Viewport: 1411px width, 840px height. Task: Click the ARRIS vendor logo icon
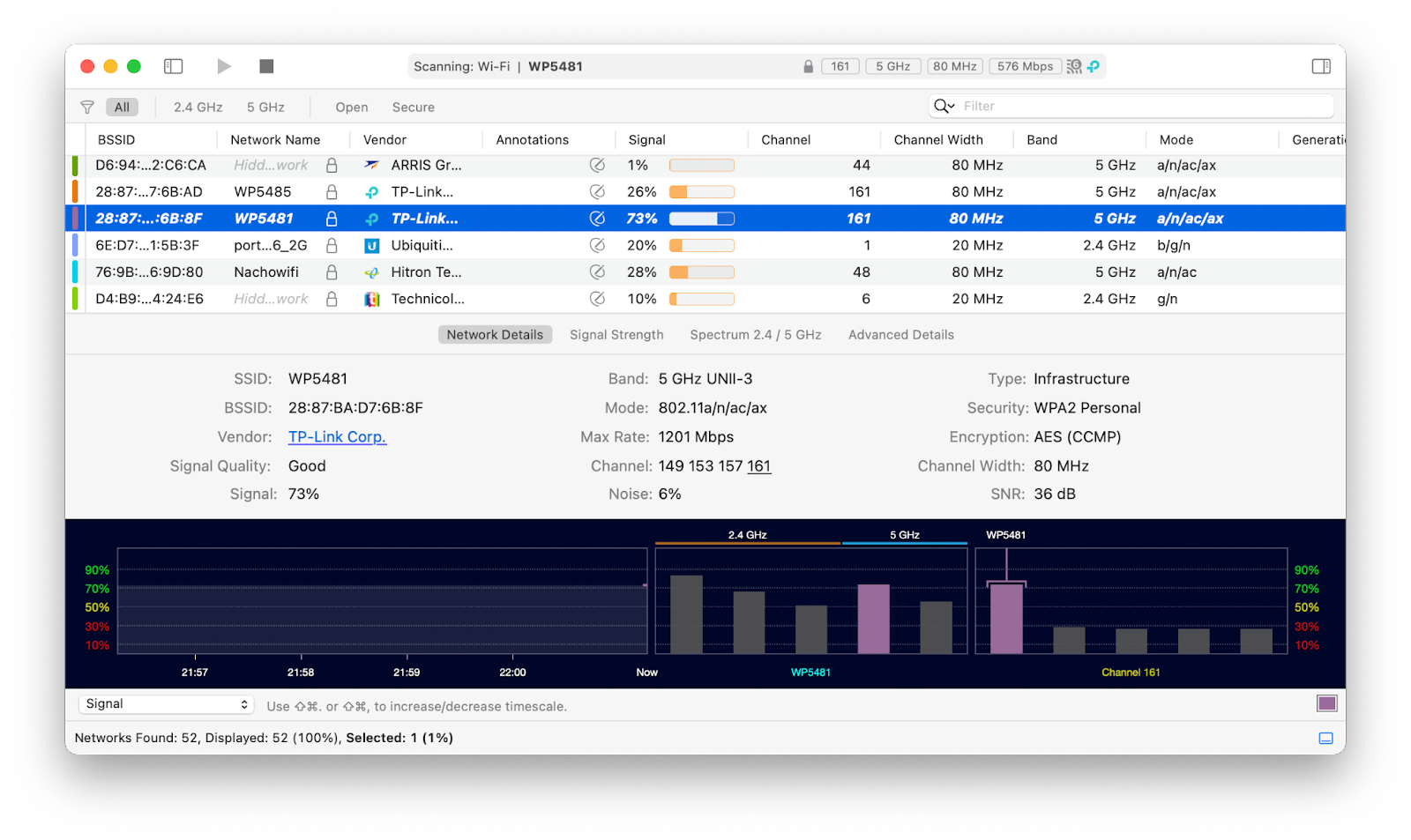(372, 166)
